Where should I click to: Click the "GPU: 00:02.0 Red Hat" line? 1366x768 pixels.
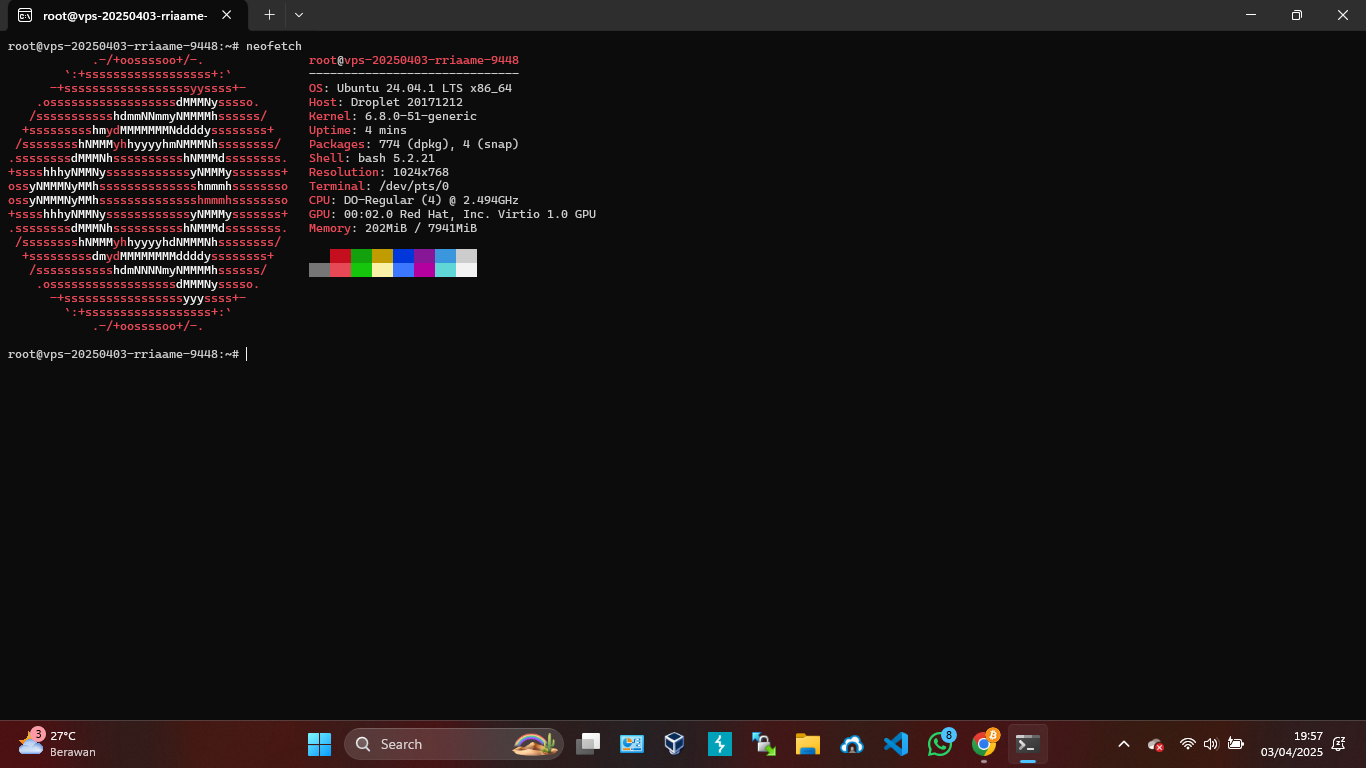point(452,214)
